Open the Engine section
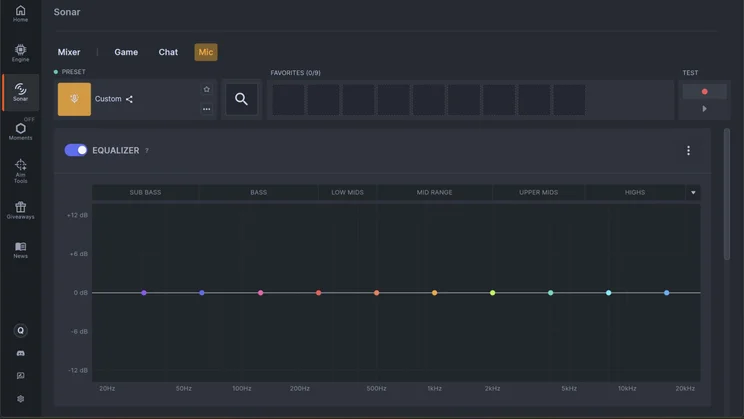744x419 pixels. pos(20,53)
